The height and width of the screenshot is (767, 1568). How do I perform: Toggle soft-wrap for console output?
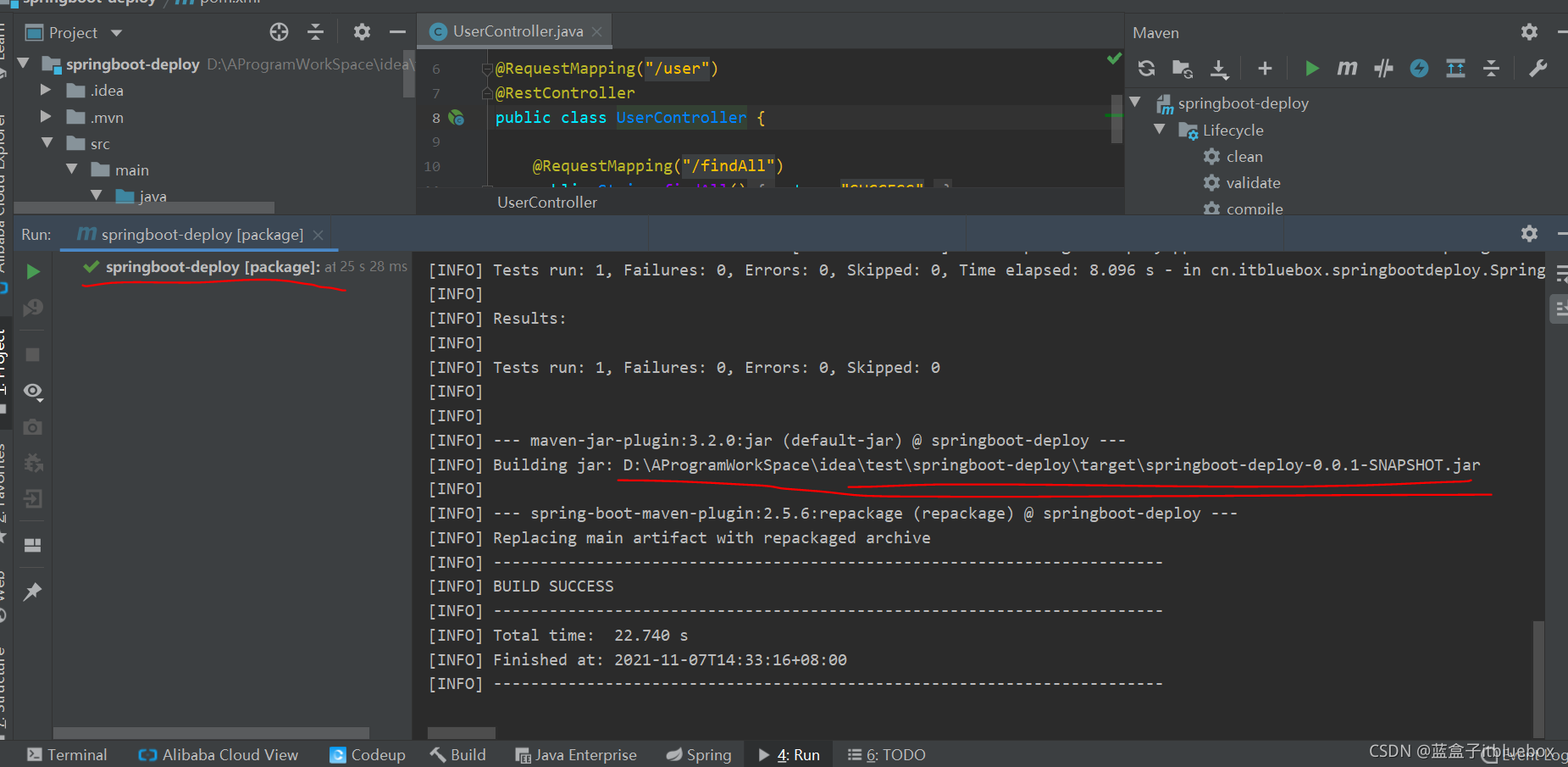pyautogui.click(x=1560, y=274)
